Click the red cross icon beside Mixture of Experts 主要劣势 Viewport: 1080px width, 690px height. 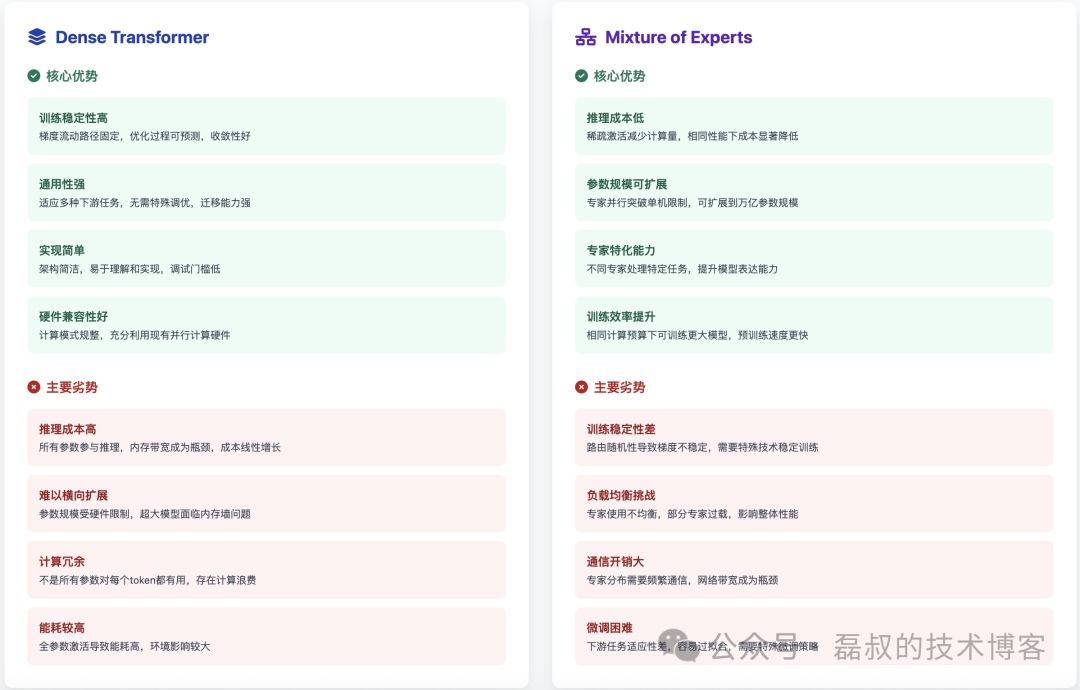(583, 387)
